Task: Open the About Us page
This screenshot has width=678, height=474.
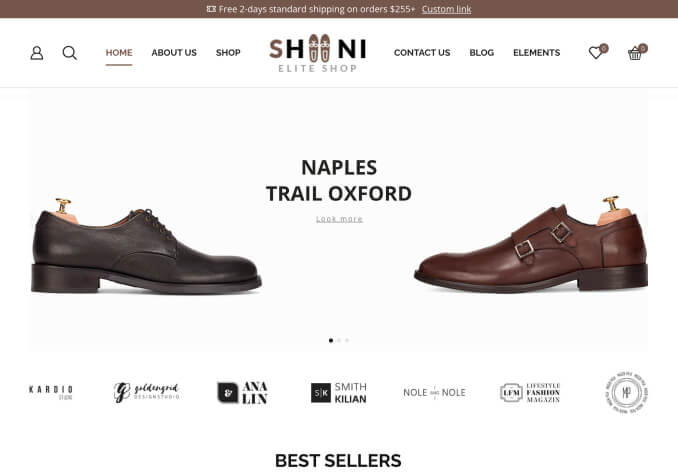Action: [174, 53]
